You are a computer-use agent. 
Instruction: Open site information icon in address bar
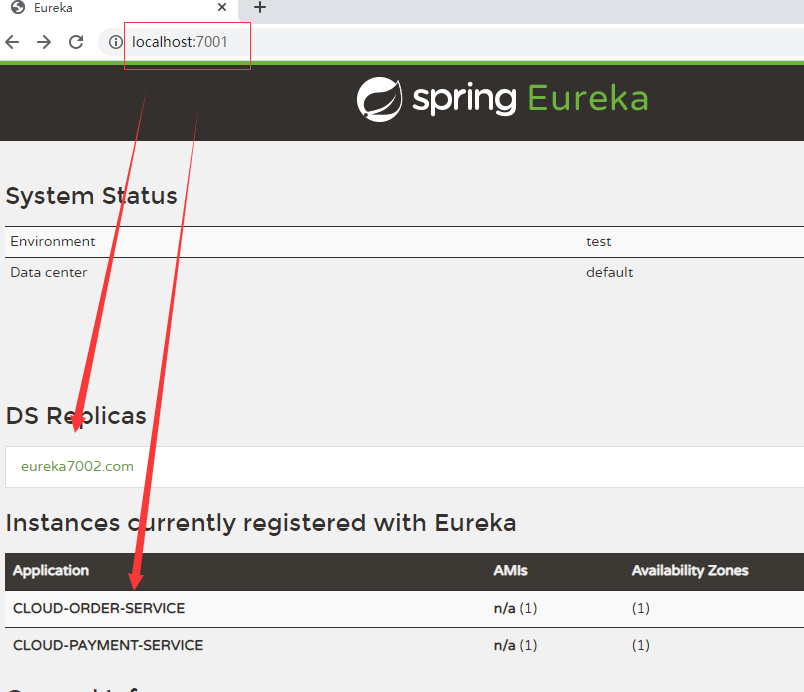[x=115, y=42]
